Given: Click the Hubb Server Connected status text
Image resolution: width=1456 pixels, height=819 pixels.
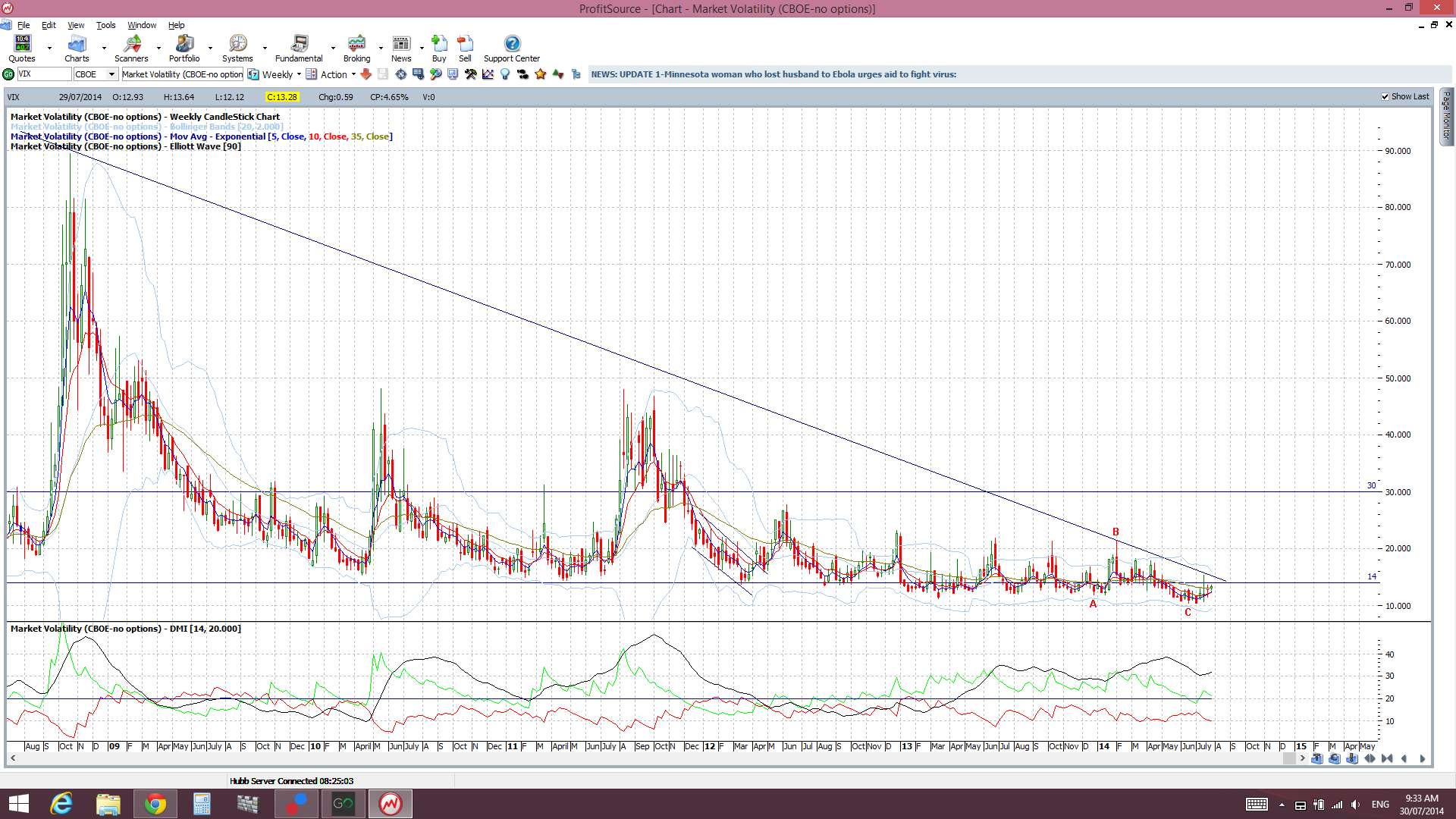Looking at the screenshot, I should pos(291,781).
